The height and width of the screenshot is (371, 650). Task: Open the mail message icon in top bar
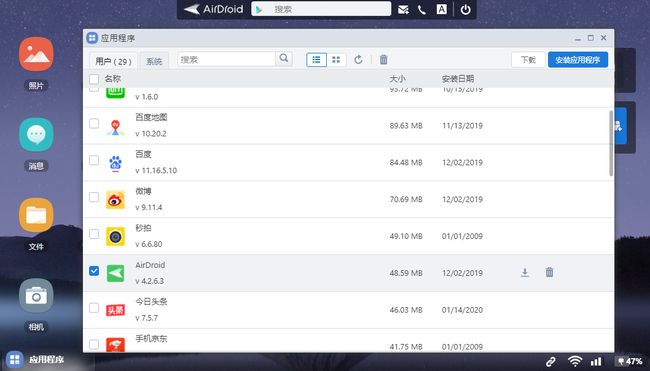click(x=403, y=10)
